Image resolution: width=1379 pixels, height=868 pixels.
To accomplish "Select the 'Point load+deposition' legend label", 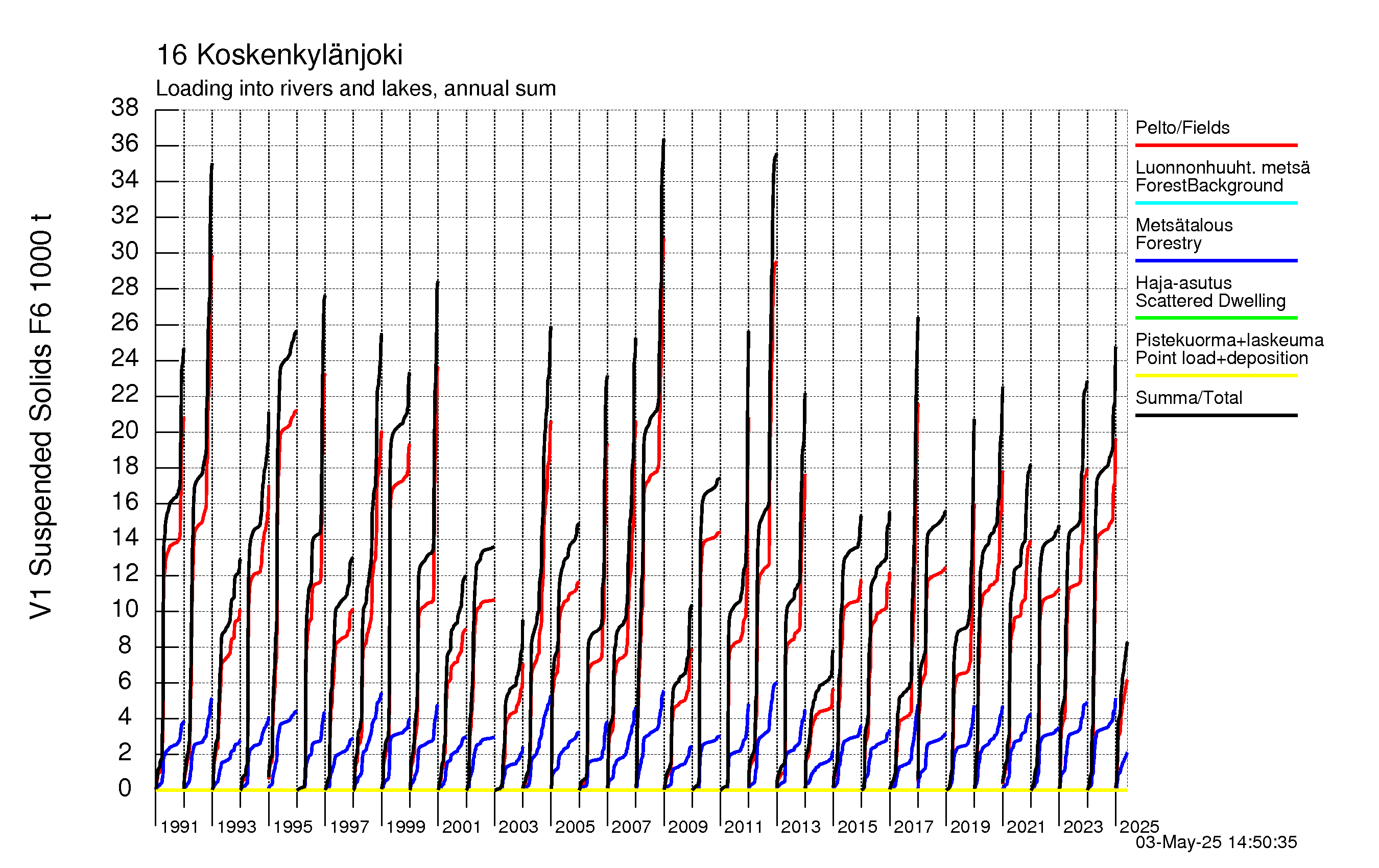I will tap(1222, 358).
